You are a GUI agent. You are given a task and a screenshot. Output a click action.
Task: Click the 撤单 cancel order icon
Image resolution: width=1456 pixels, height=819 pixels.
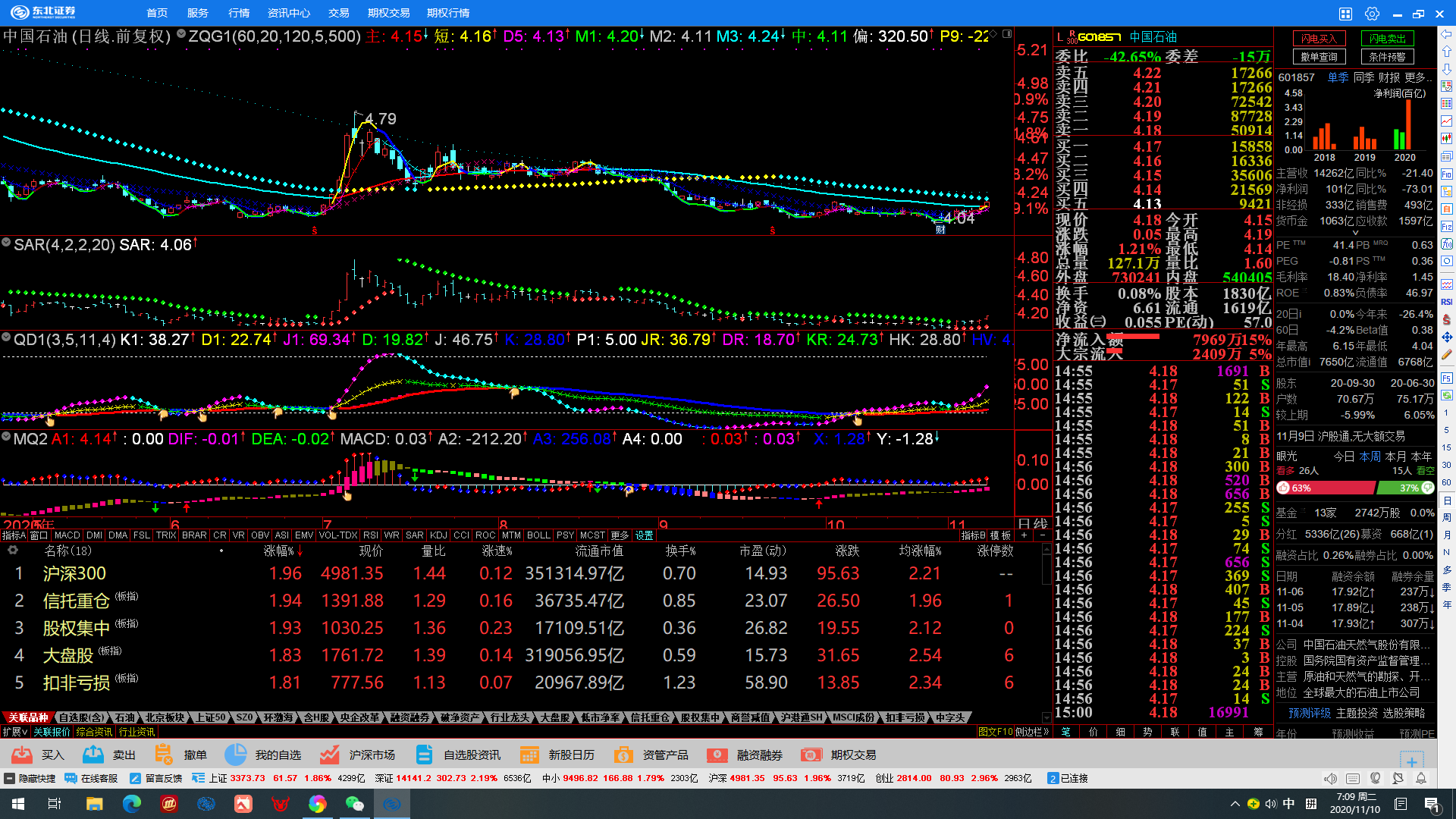point(164,755)
